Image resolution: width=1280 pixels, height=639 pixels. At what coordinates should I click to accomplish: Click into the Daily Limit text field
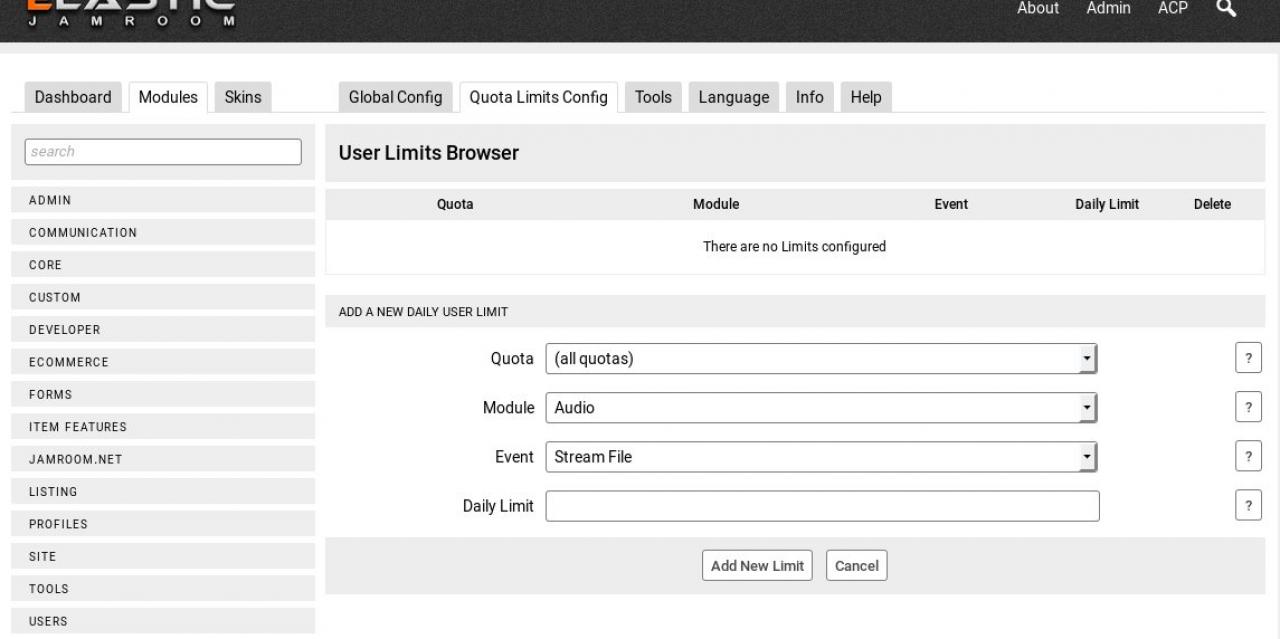[x=821, y=506]
